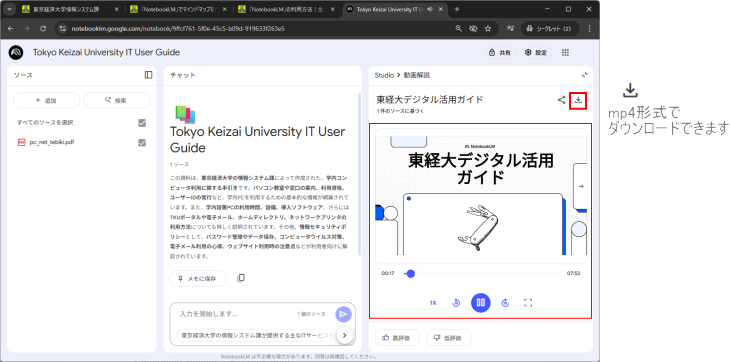Send the chat message with the arrow button
This screenshot has width=730, height=362.
343,314
